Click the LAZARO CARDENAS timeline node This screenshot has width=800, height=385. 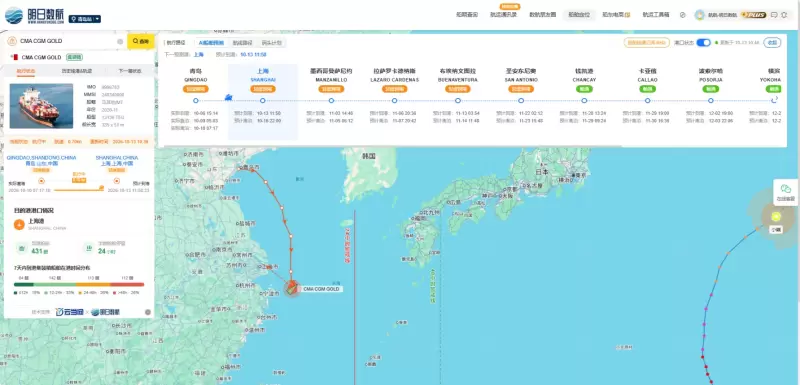click(x=394, y=100)
